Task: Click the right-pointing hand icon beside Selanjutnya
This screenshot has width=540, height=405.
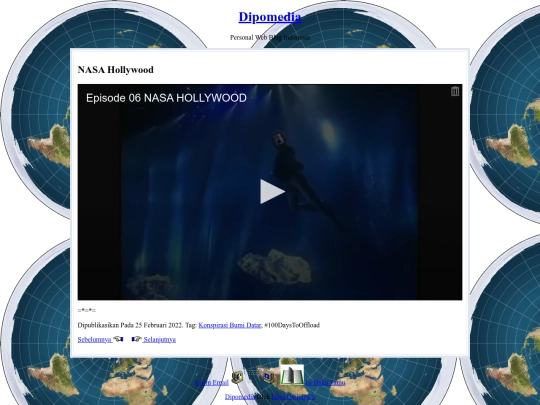Action: tap(137, 339)
